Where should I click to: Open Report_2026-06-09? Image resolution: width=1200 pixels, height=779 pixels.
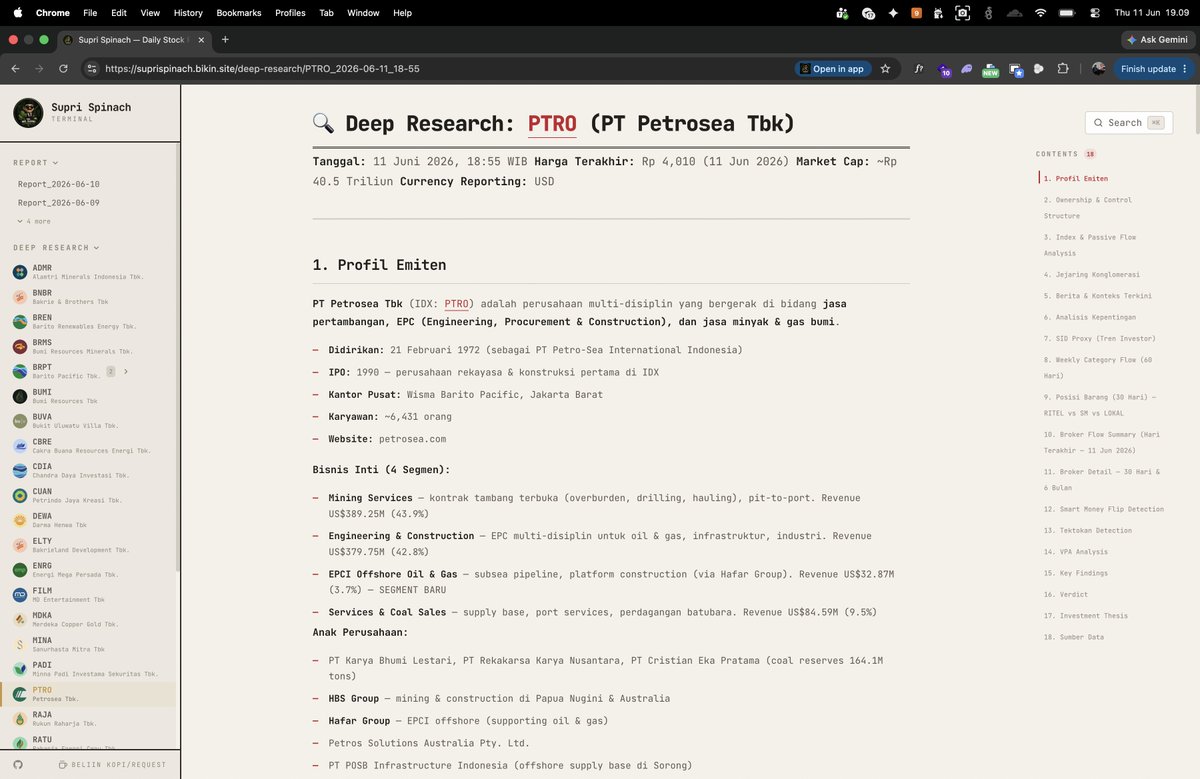coord(58,202)
